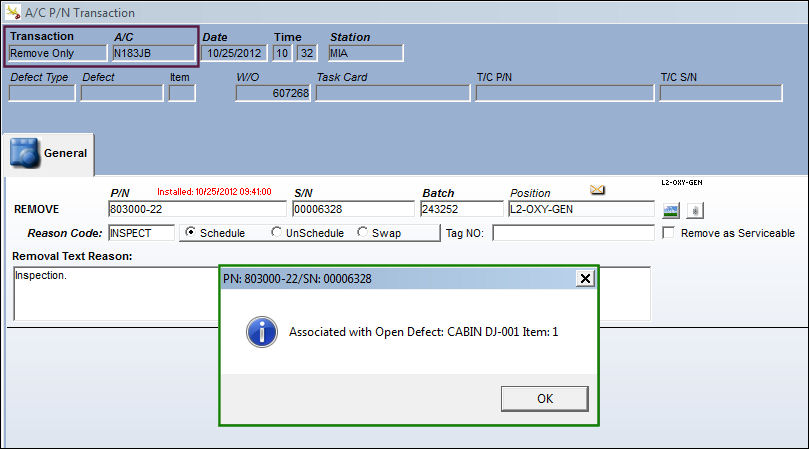
Task: Click the W/O field 607268
Action: tap(273, 93)
